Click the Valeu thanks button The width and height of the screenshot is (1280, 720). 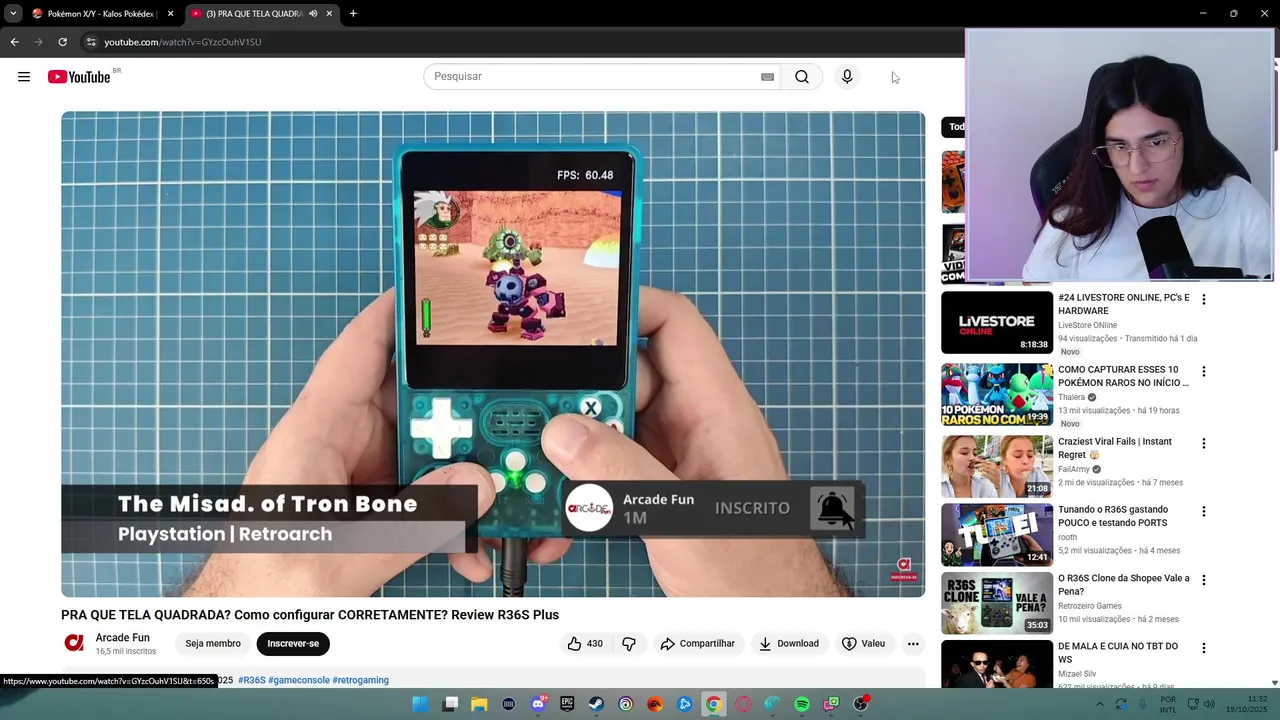pos(863,644)
